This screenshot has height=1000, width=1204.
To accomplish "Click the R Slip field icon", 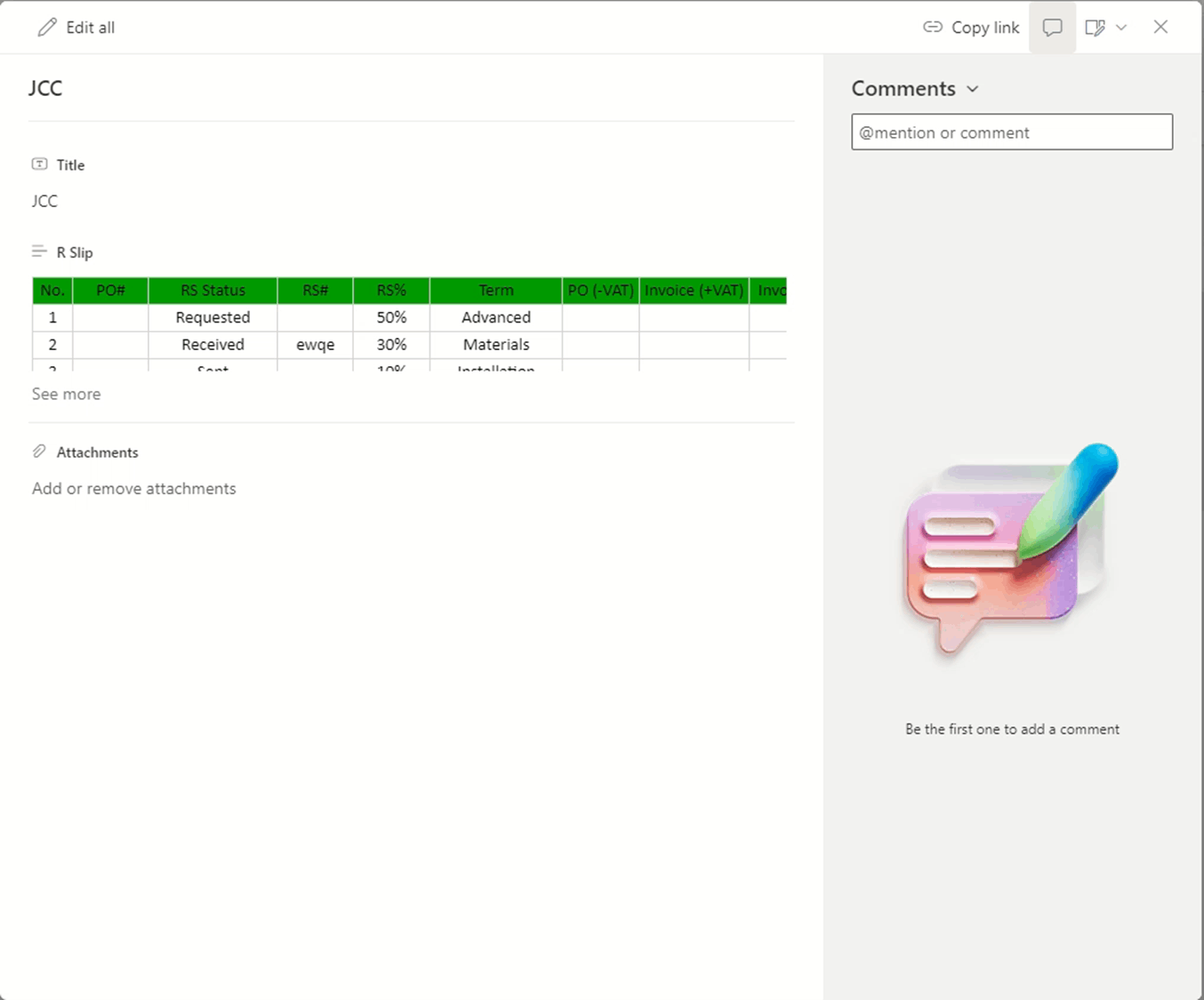I will tap(39, 252).
